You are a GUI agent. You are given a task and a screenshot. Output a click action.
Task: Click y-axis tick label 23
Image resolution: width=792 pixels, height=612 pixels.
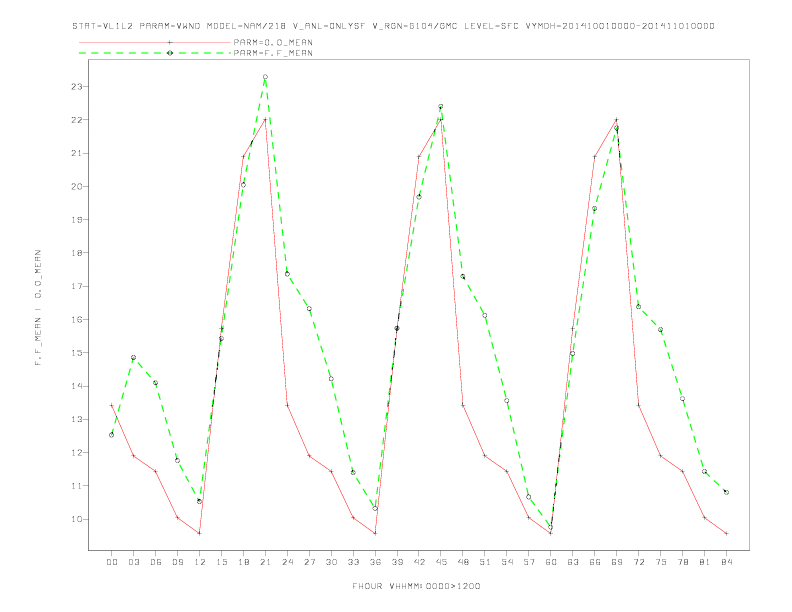(77, 87)
